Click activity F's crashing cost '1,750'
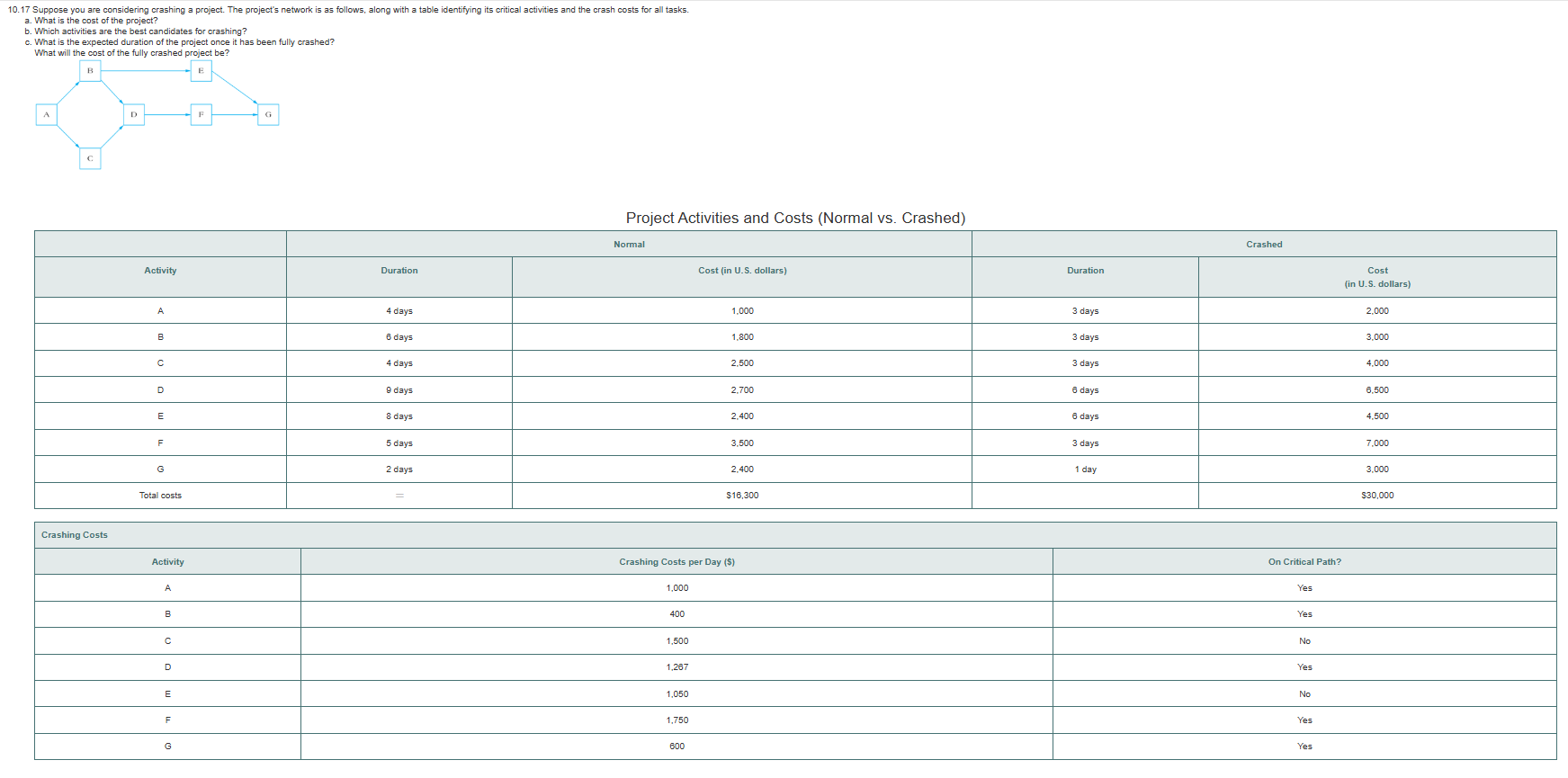The height and width of the screenshot is (778, 1568). point(676,720)
